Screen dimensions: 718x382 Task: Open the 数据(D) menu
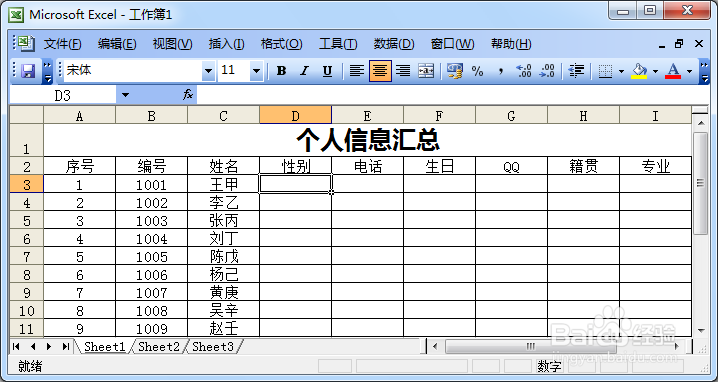(x=394, y=44)
